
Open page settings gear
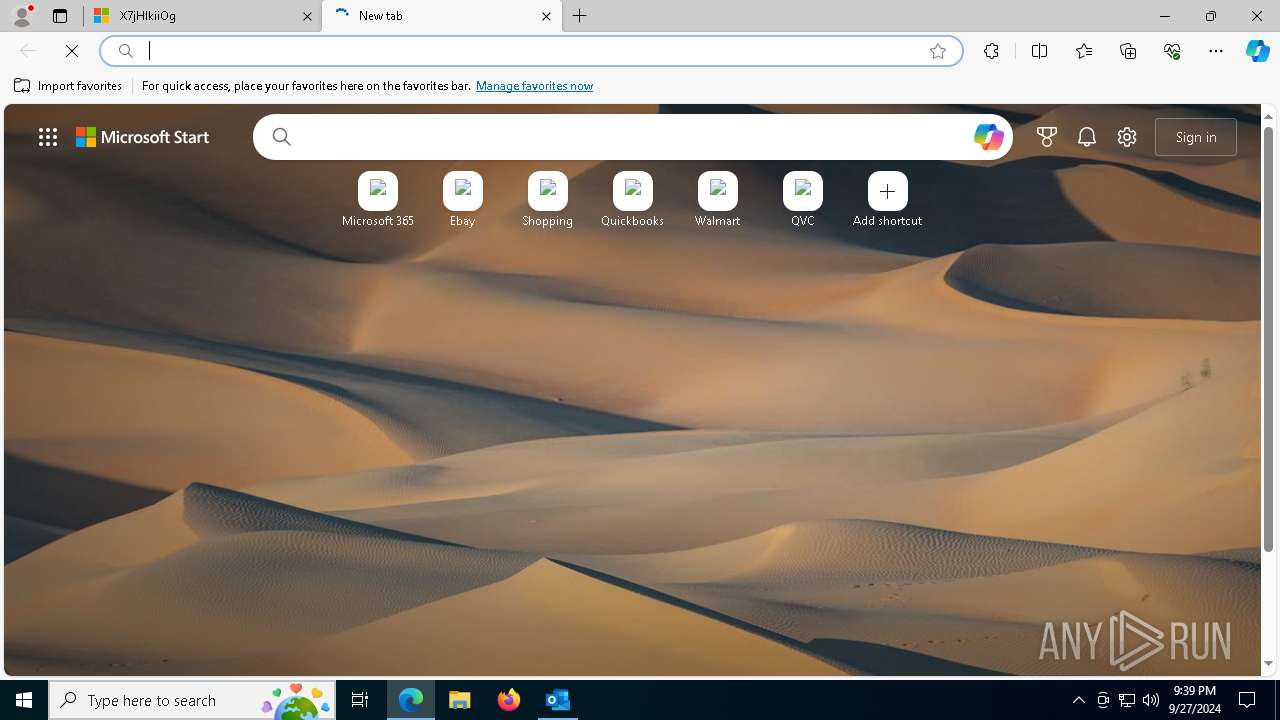(1127, 137)
